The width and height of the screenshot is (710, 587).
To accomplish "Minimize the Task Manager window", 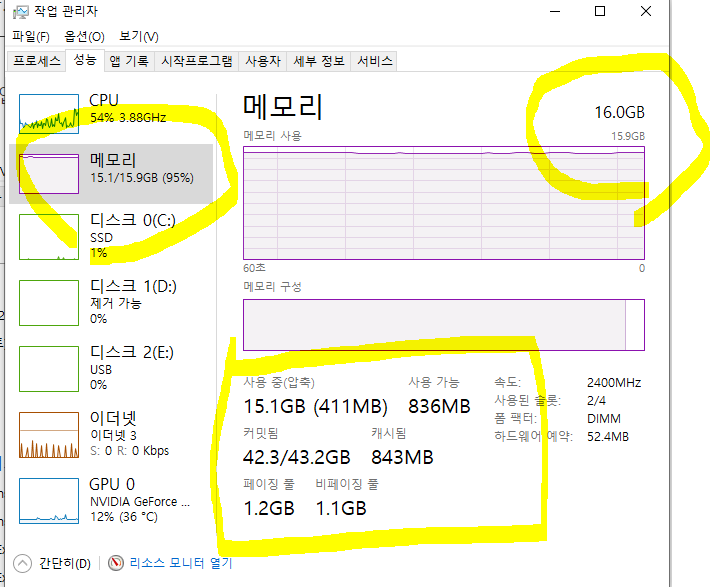I will point(555,11).
